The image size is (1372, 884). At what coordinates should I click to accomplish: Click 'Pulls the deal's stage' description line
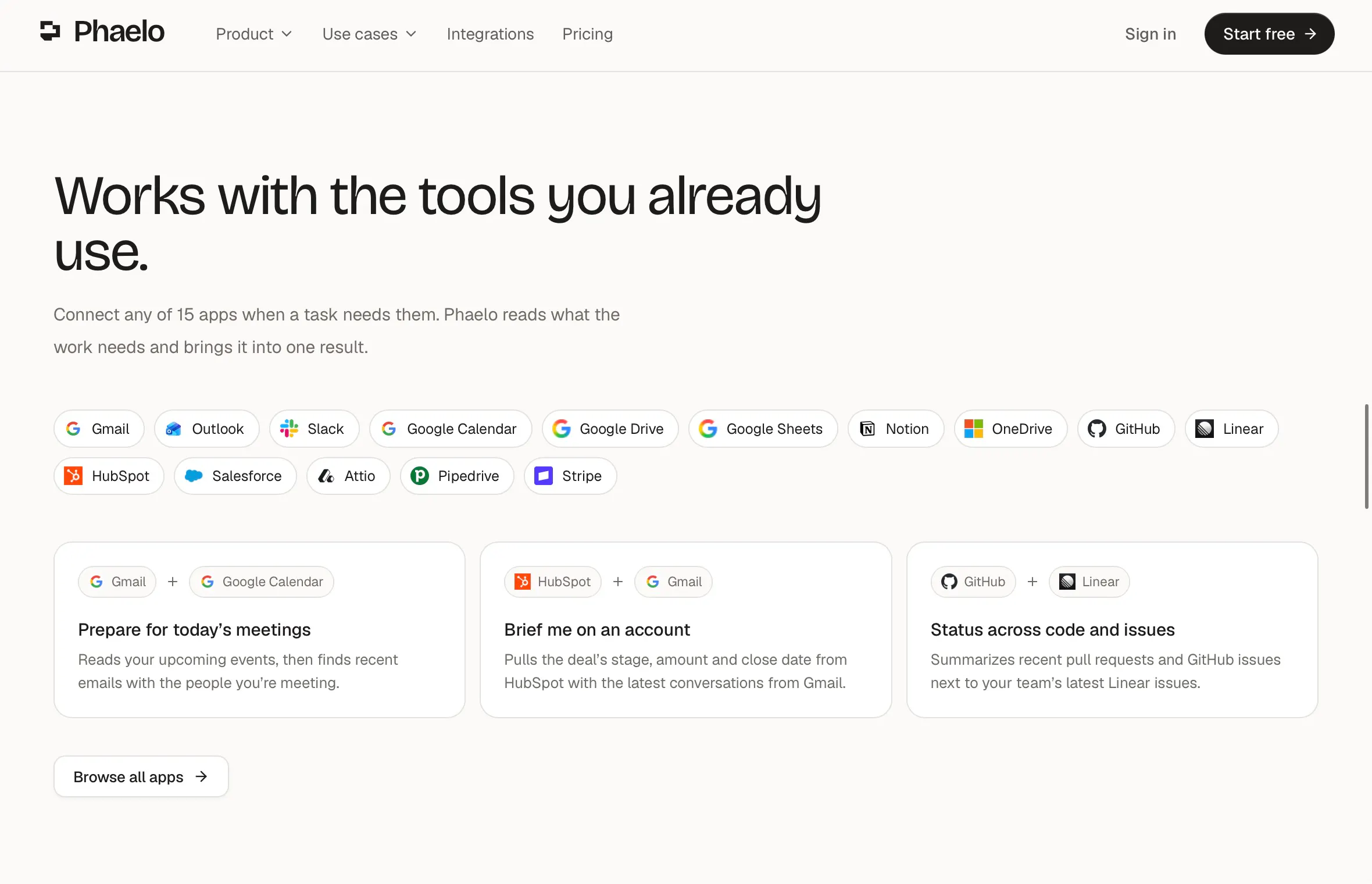point(675,660)
